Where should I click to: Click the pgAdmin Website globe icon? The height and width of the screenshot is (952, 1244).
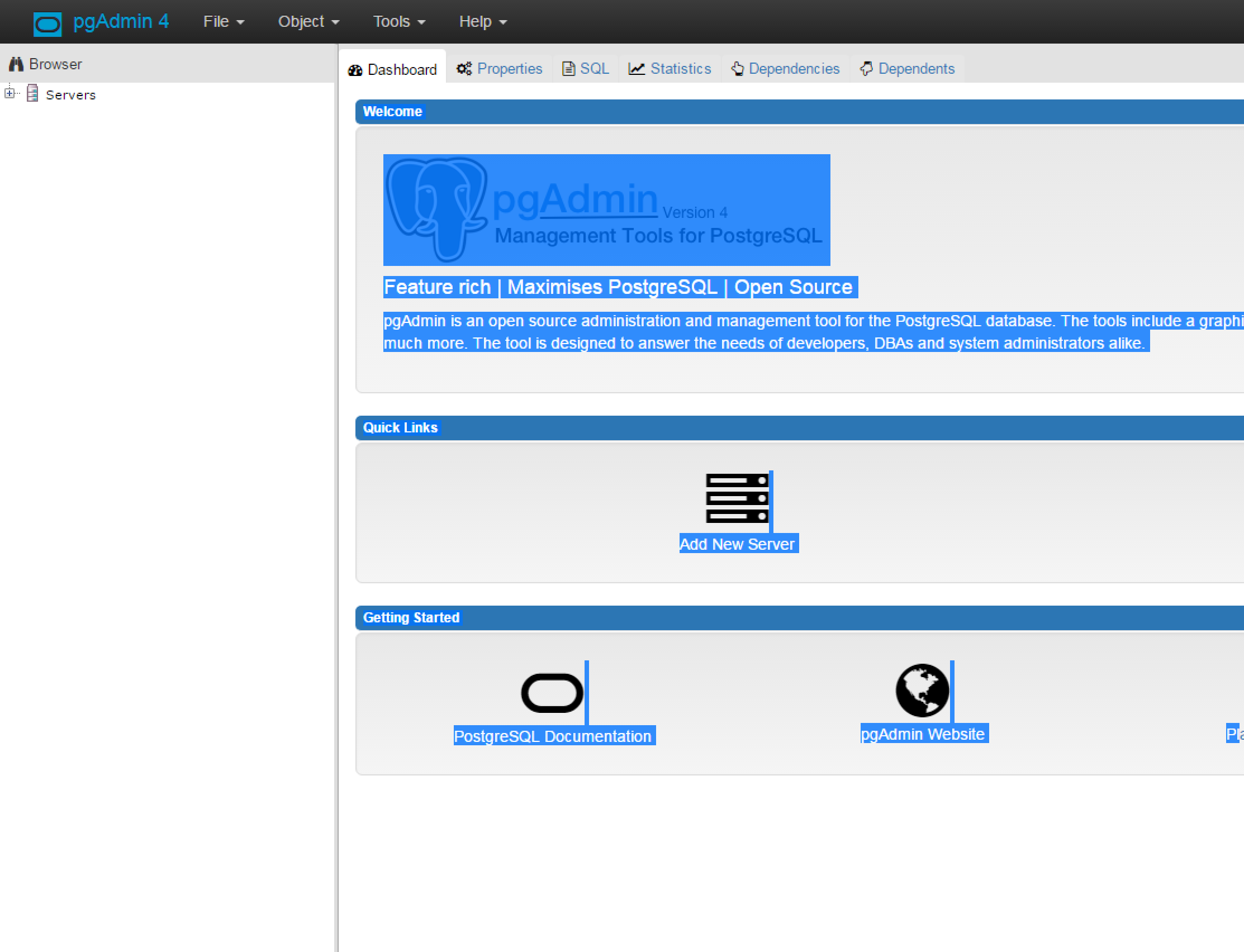(922, 690)
